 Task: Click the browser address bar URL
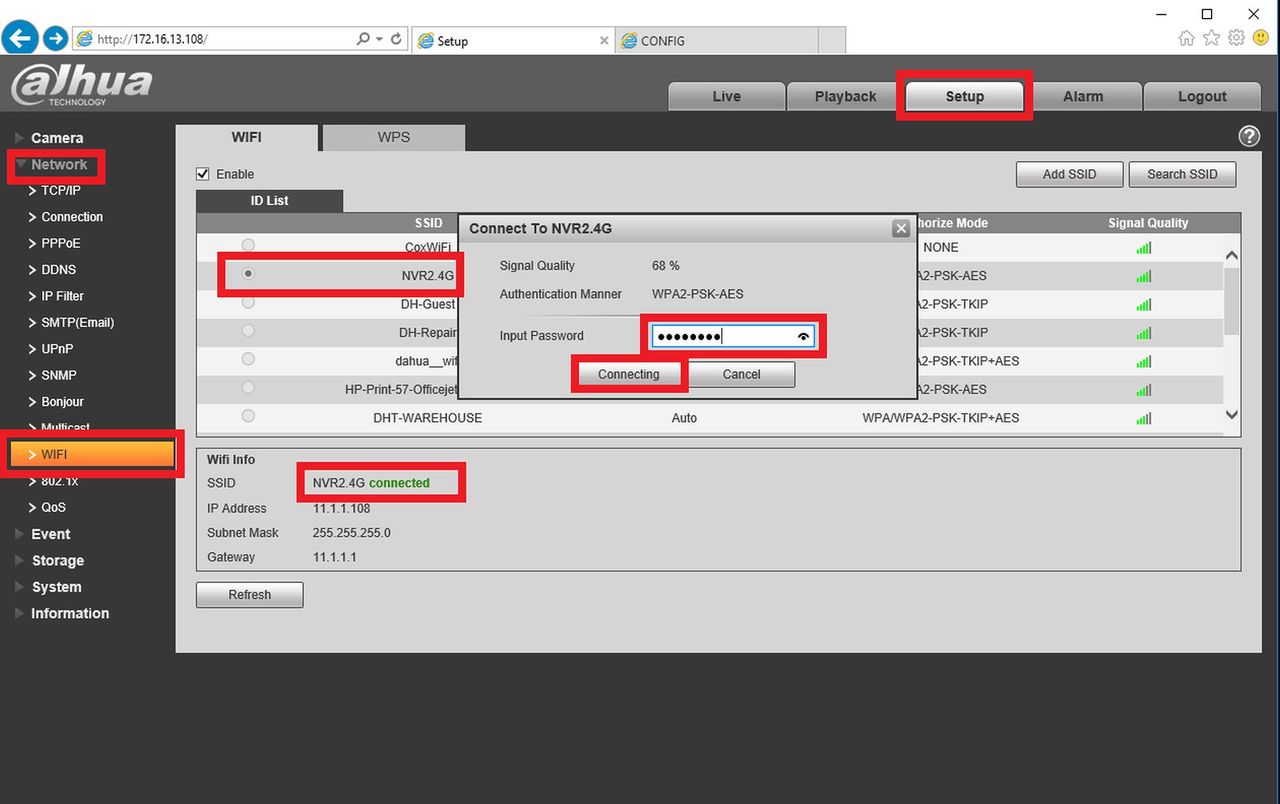click(x=153, y=39)
